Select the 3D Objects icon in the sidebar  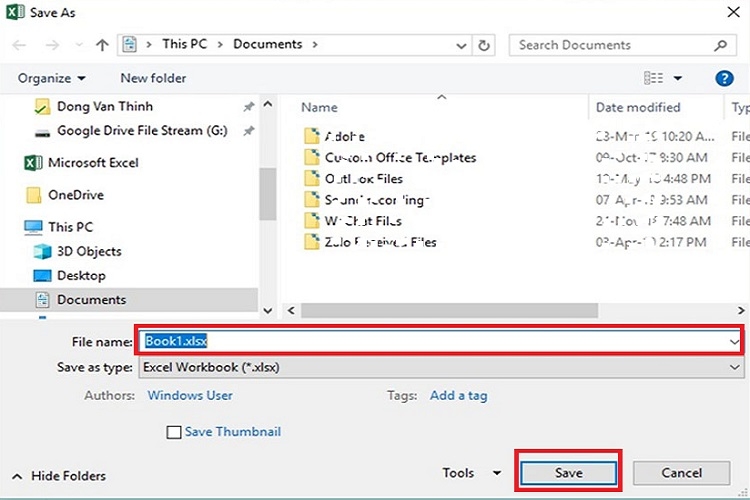click(x=42, y=252)
